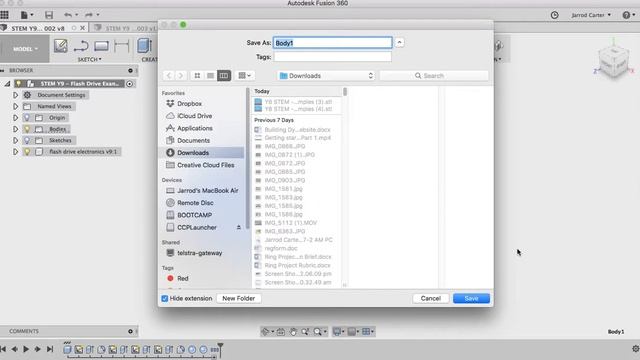Switch dialog to column view
Screen dimensions: 640x360
point(224,76)
